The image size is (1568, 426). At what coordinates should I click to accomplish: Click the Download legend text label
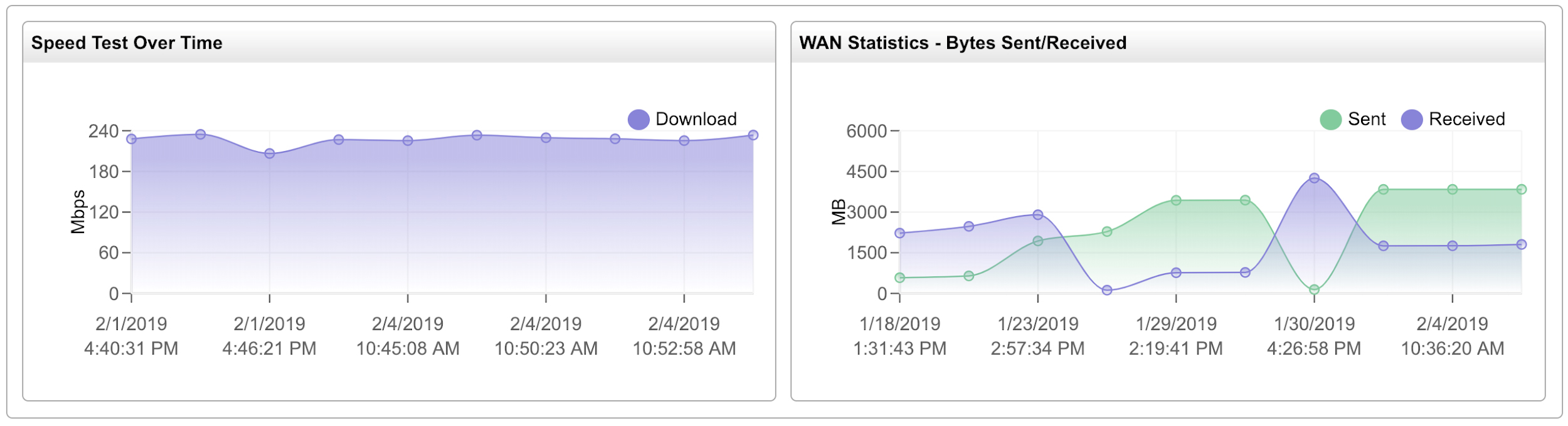coord(696,119)
